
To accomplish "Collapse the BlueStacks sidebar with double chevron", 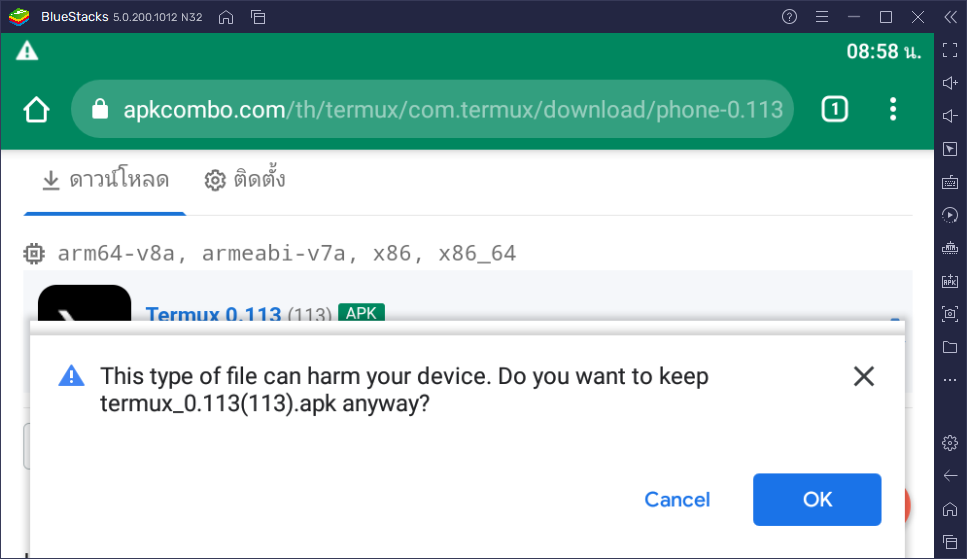I will click(950, 17).
